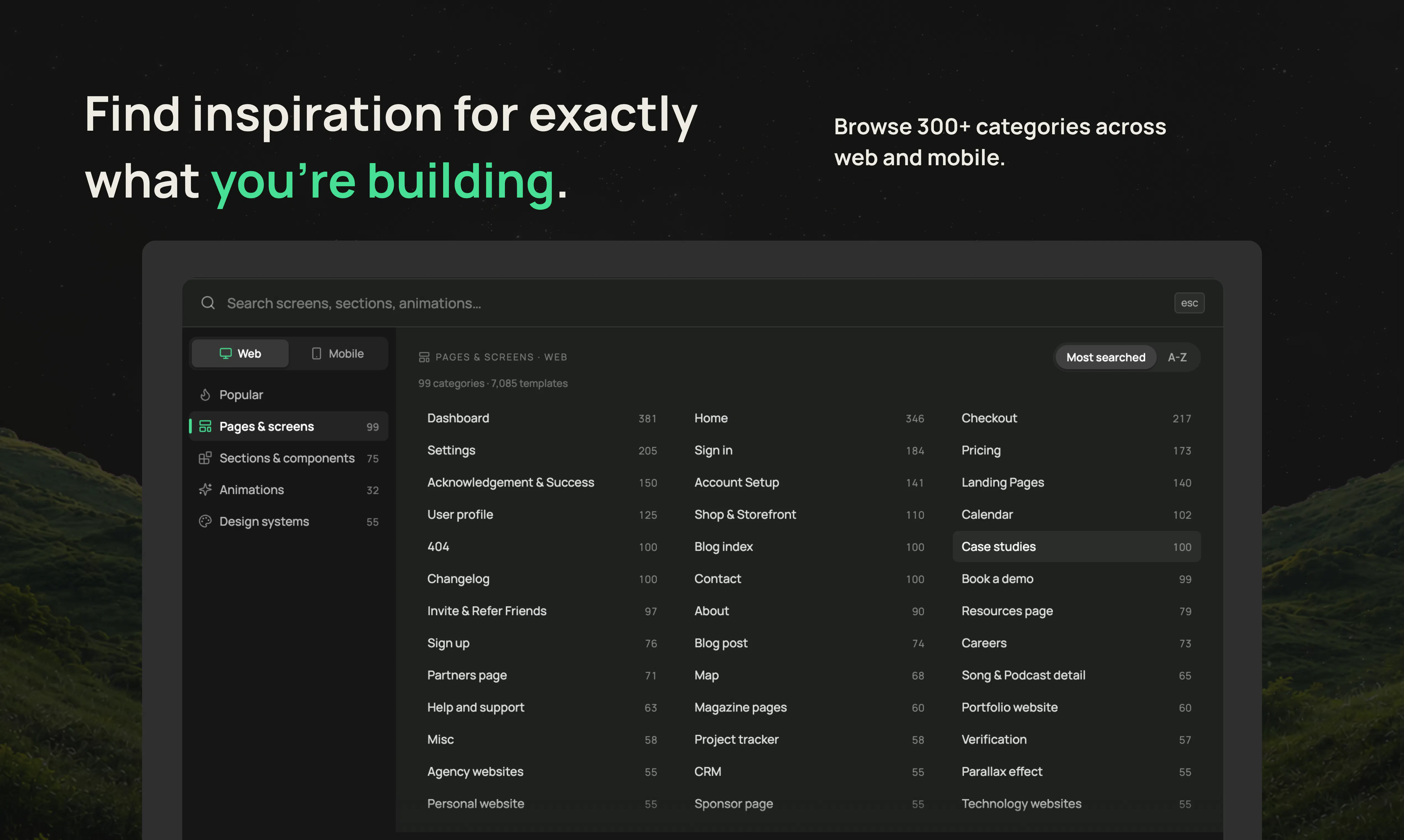Select Invite & Refer Friends row
Screen dimensions: 1404x840
pos(542,611)
